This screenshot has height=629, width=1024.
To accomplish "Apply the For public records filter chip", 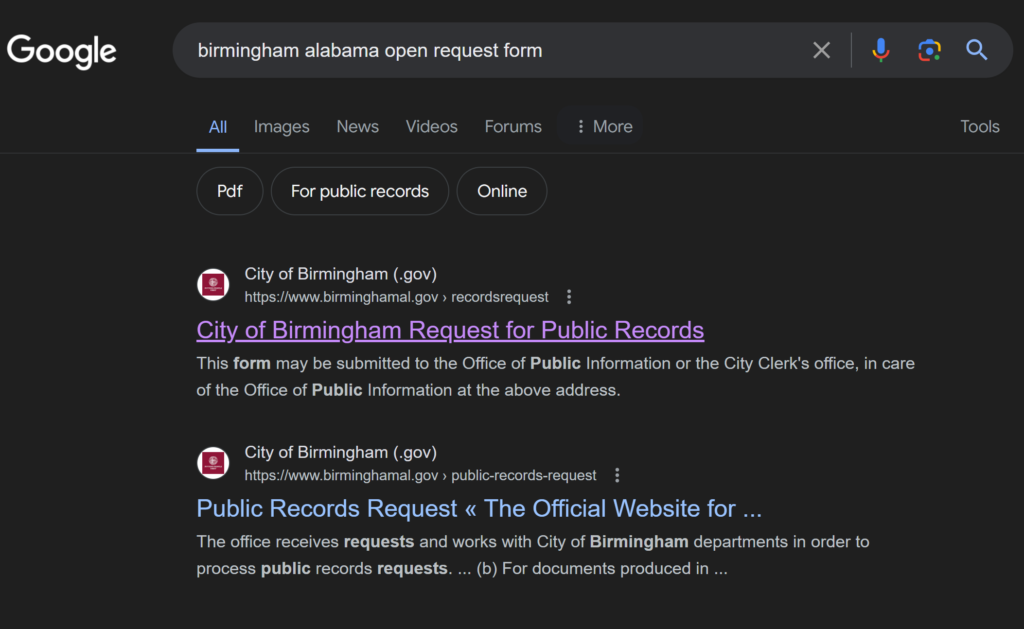I will [360, 191].
